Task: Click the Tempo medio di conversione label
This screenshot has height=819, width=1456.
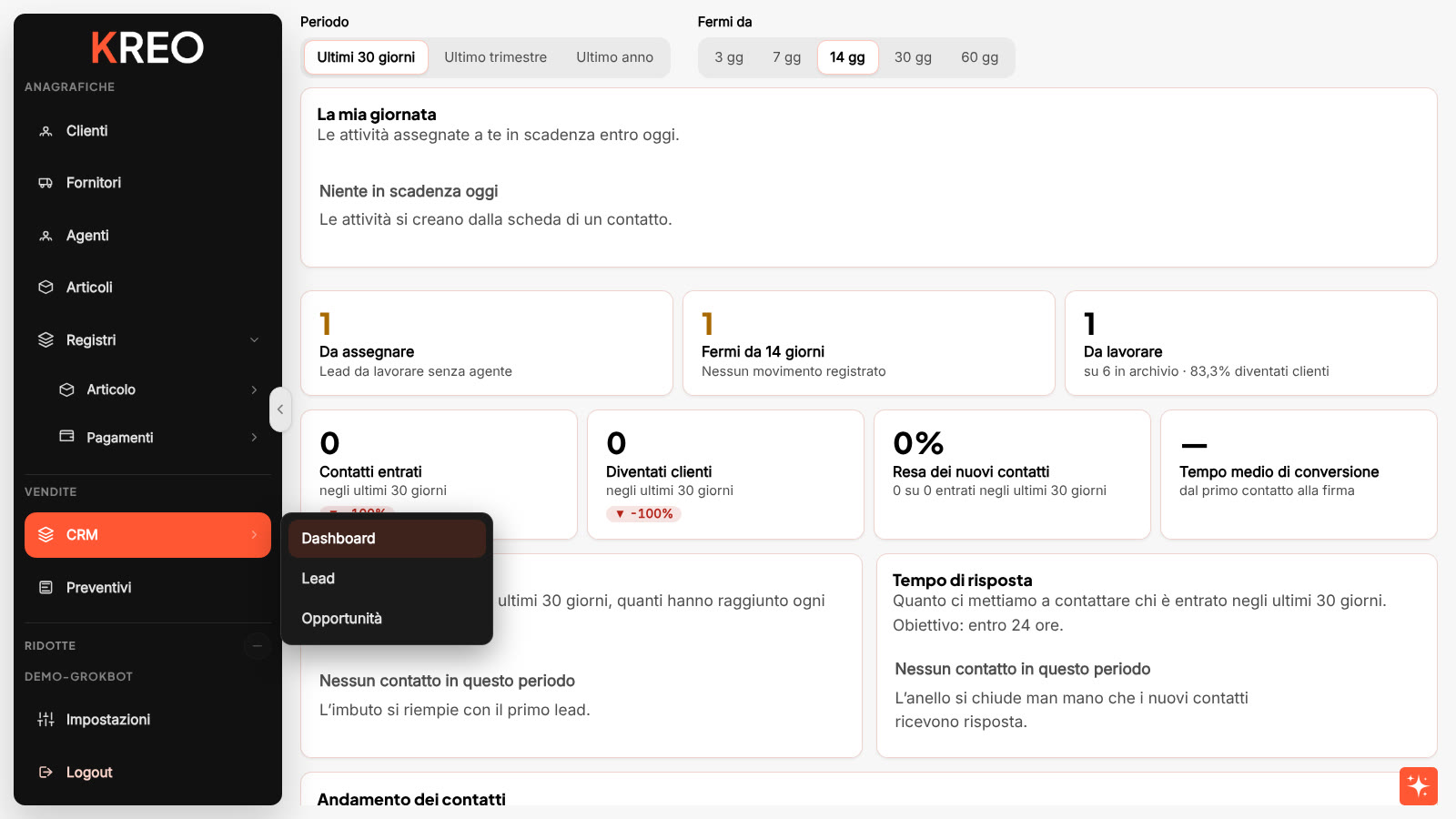Action: pos(1279,472)
